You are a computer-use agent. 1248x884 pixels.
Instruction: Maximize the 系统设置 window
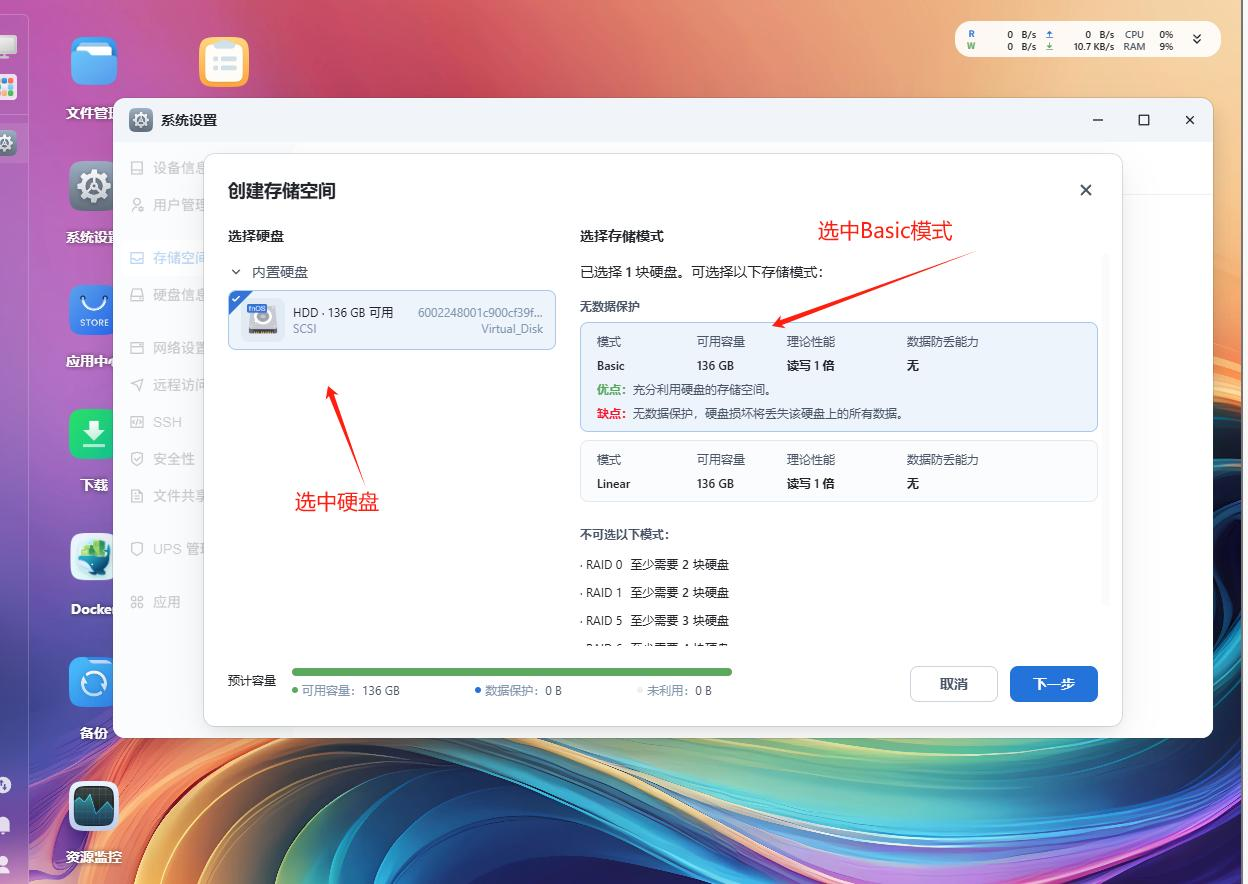[1144, 120]
